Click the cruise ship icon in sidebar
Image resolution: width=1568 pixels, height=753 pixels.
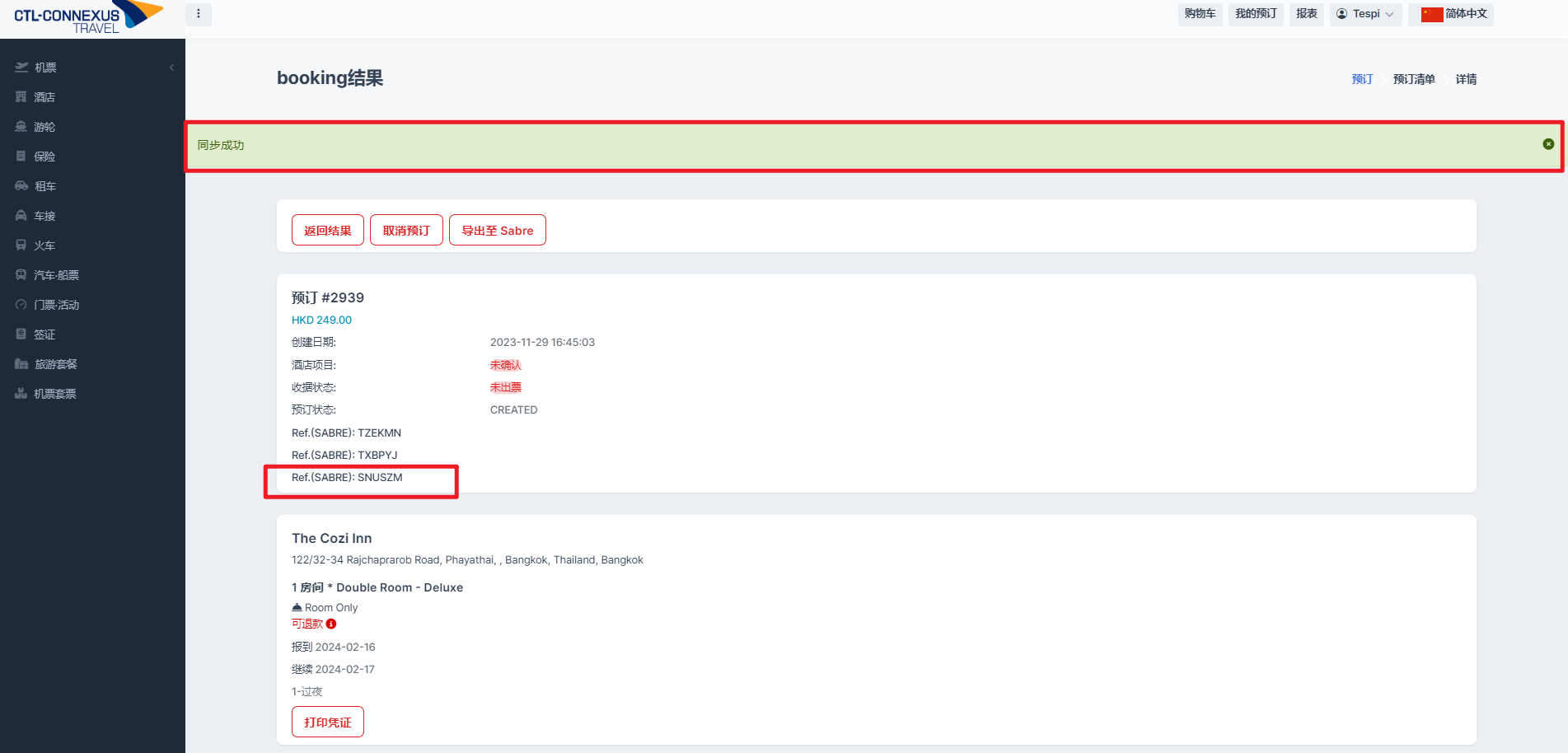(21, 127)
